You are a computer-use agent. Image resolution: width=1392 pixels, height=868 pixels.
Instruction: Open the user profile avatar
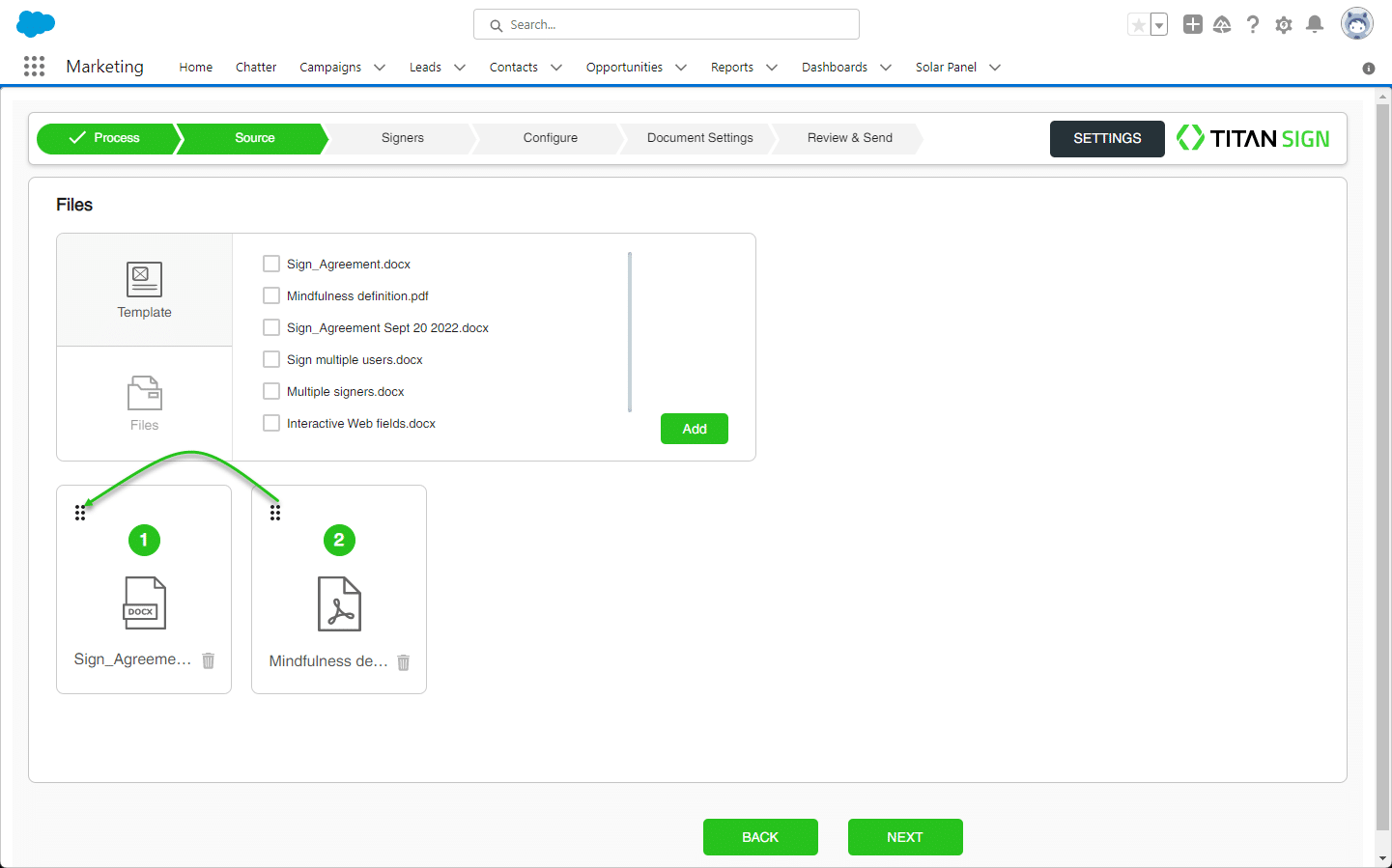pos(1357,24)
